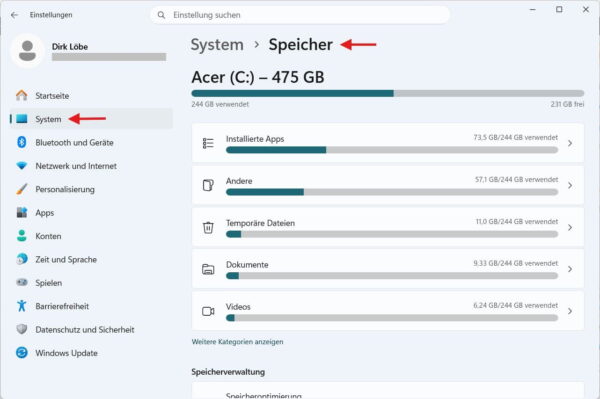Click the System monitor icon
The width and height of the screenshot is (600, 399).
point(22,119)
